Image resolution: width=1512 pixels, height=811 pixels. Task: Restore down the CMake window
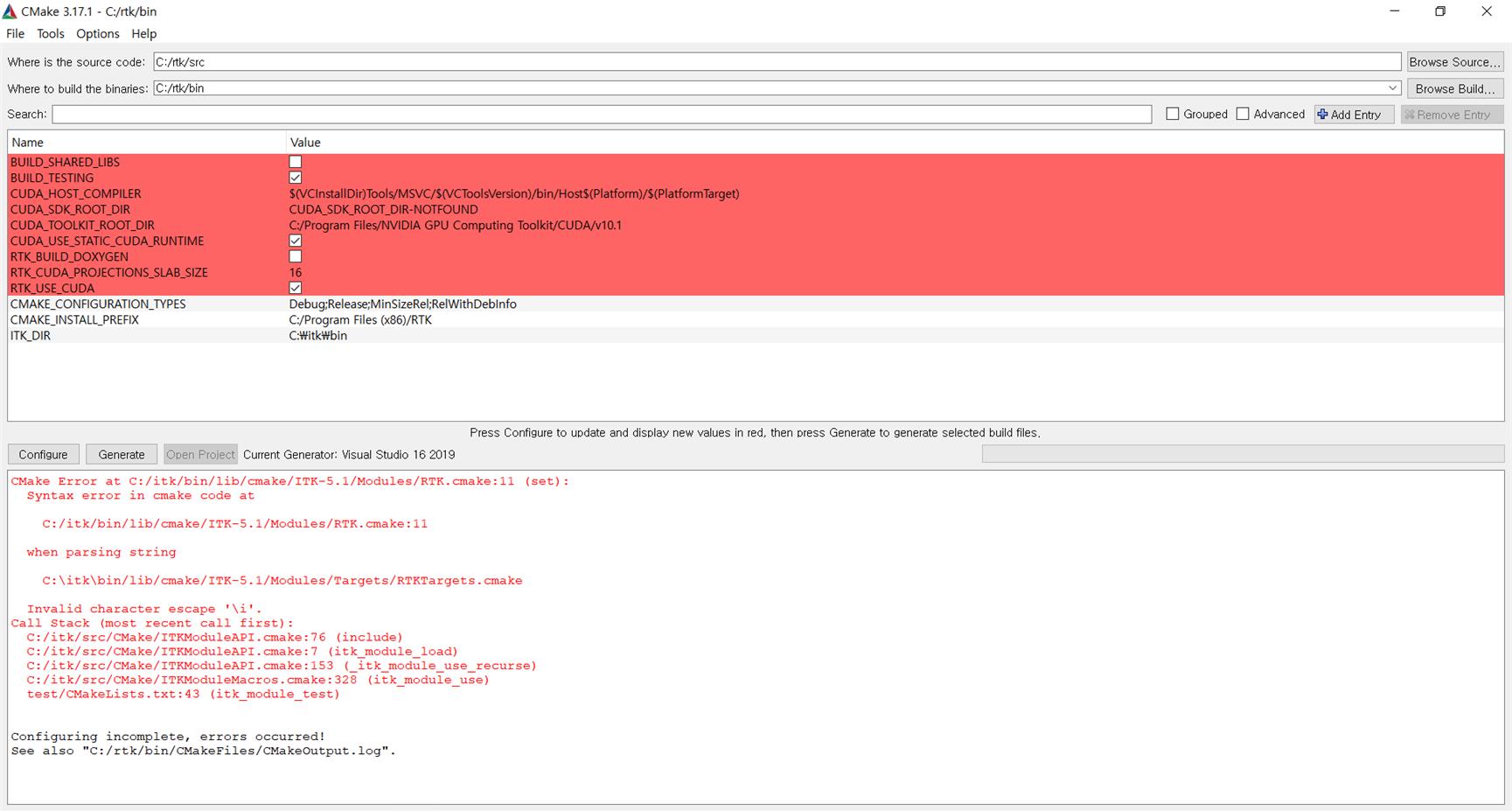pos(1440,11)
